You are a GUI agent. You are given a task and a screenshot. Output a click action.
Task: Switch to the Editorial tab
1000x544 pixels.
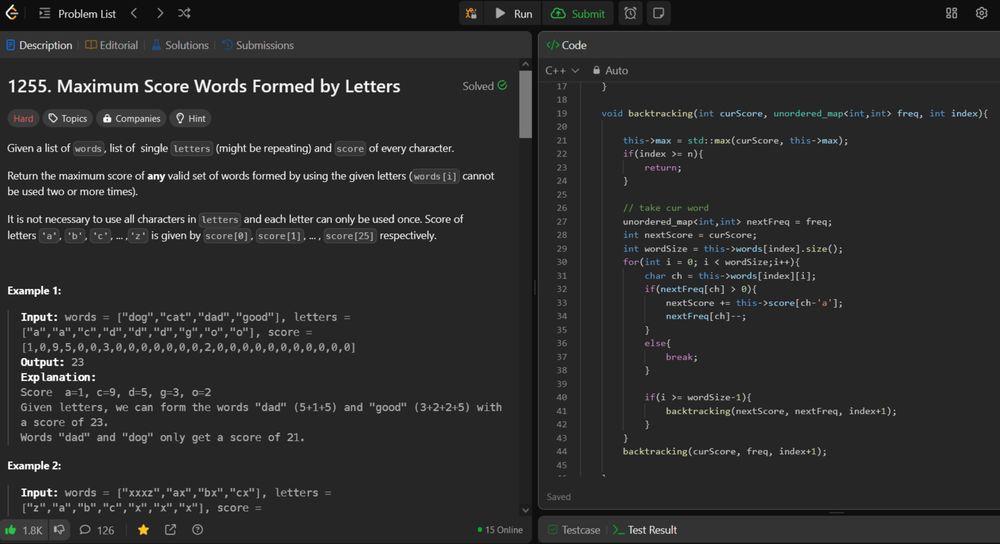[112, 45]
